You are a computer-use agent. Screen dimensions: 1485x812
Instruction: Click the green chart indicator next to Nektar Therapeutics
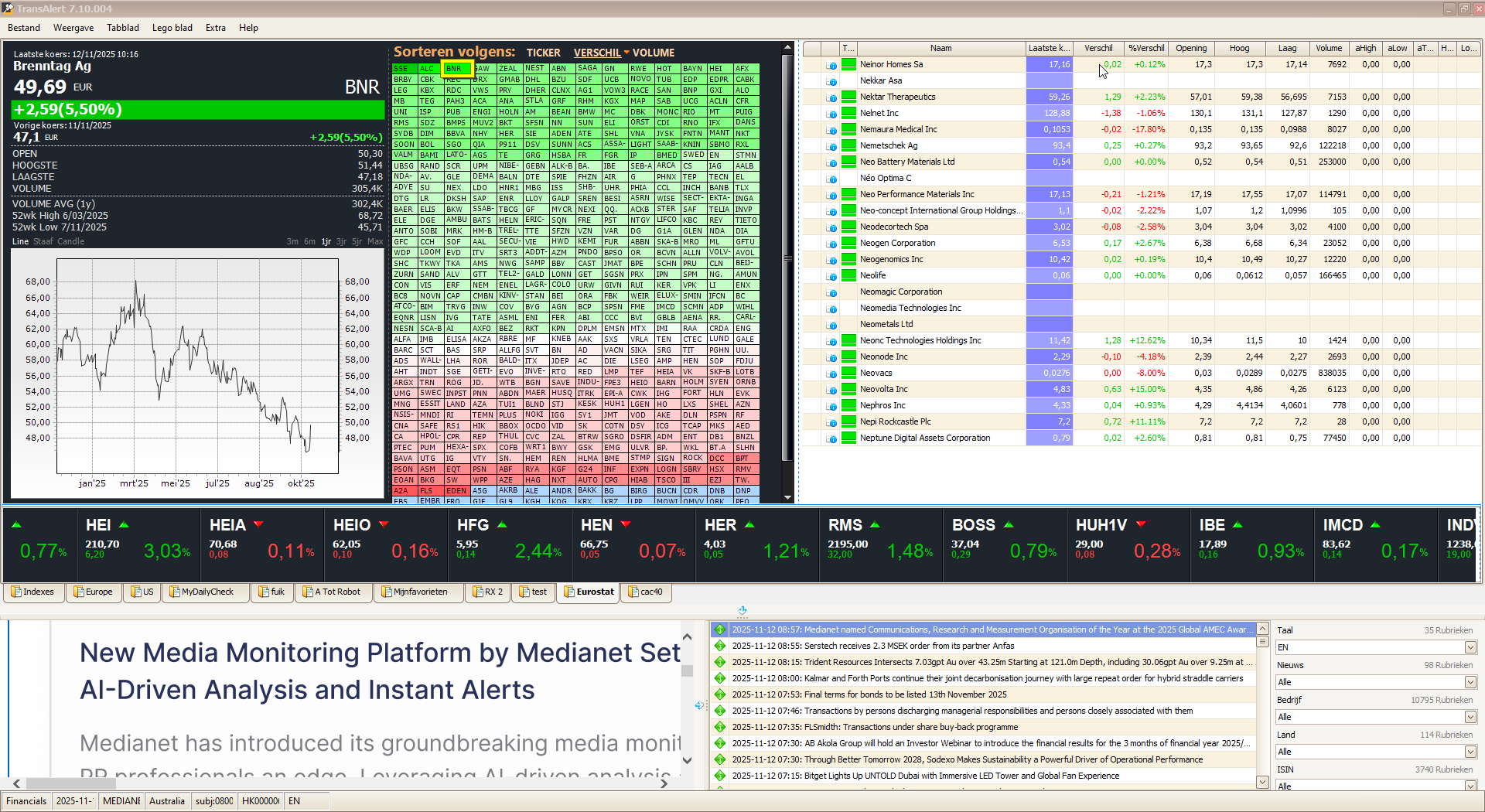[848, 97]
